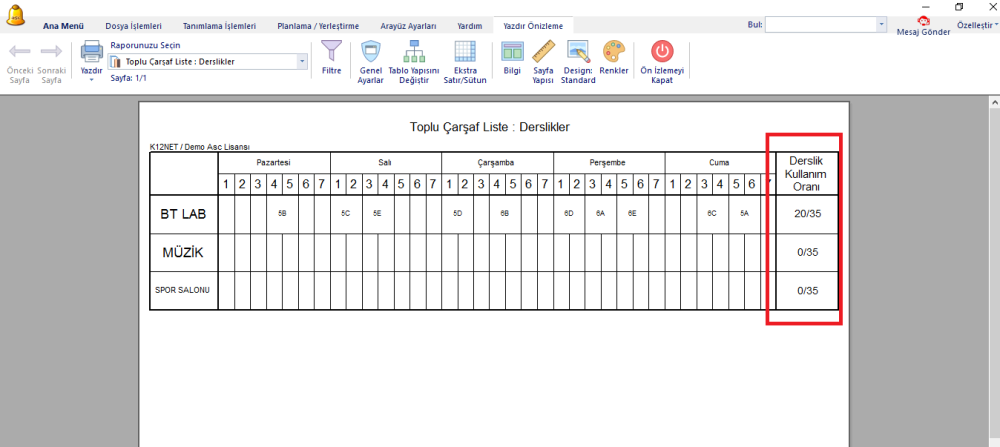Click Ekstra Satır/Sütun grid icon

point(465,50)
